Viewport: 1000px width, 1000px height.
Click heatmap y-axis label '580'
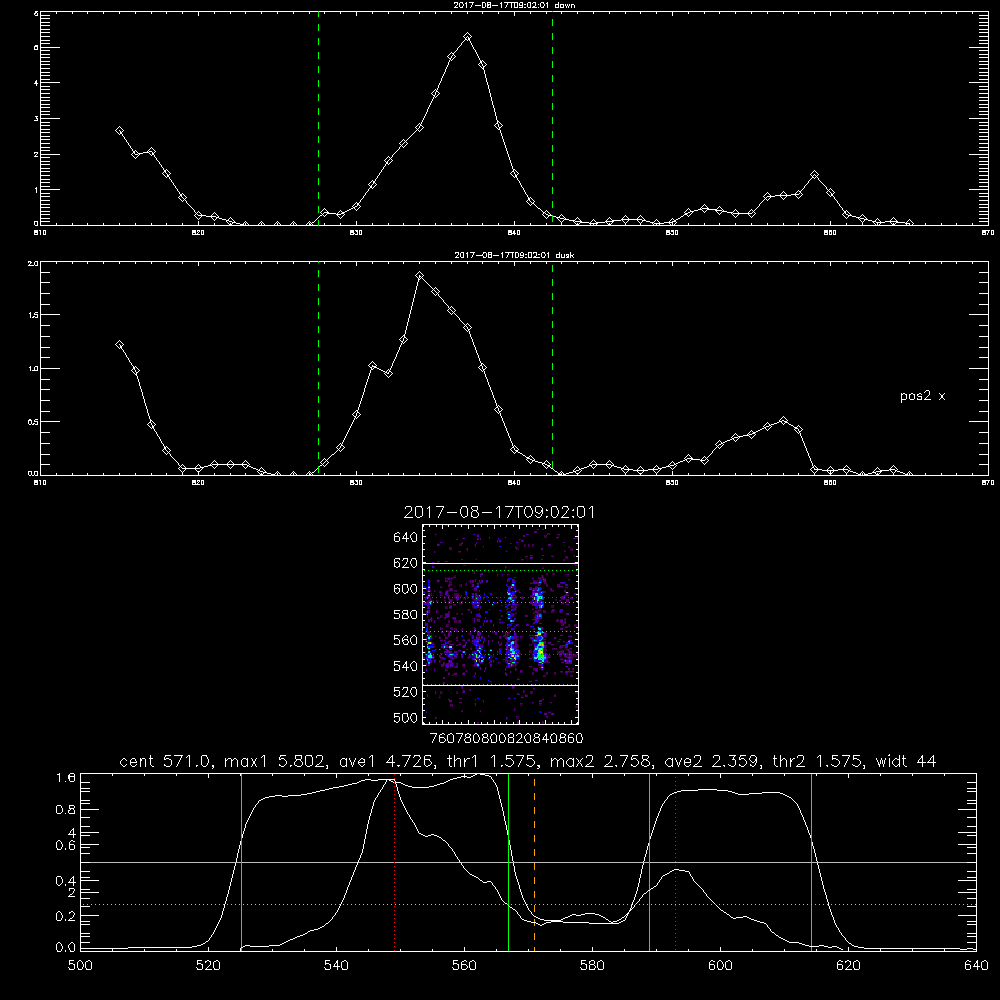click(x=406, y=615)
